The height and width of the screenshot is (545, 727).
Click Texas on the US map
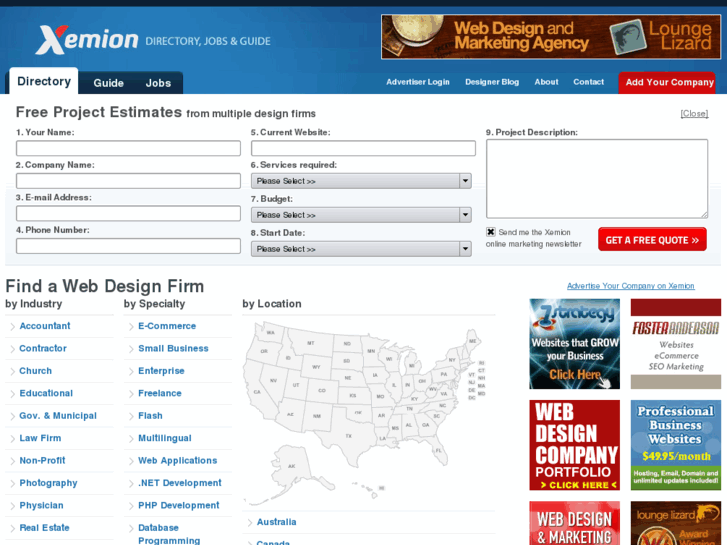tap(349, 435)
